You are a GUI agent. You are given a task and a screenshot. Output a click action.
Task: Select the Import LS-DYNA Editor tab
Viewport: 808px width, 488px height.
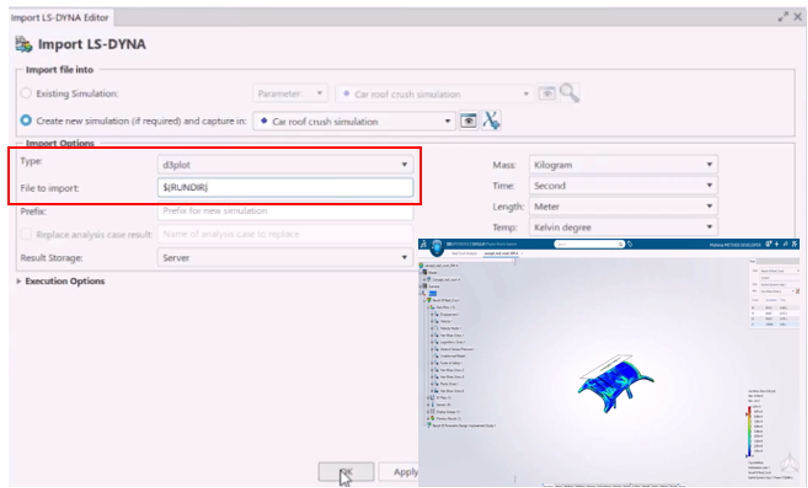[60, 18]
